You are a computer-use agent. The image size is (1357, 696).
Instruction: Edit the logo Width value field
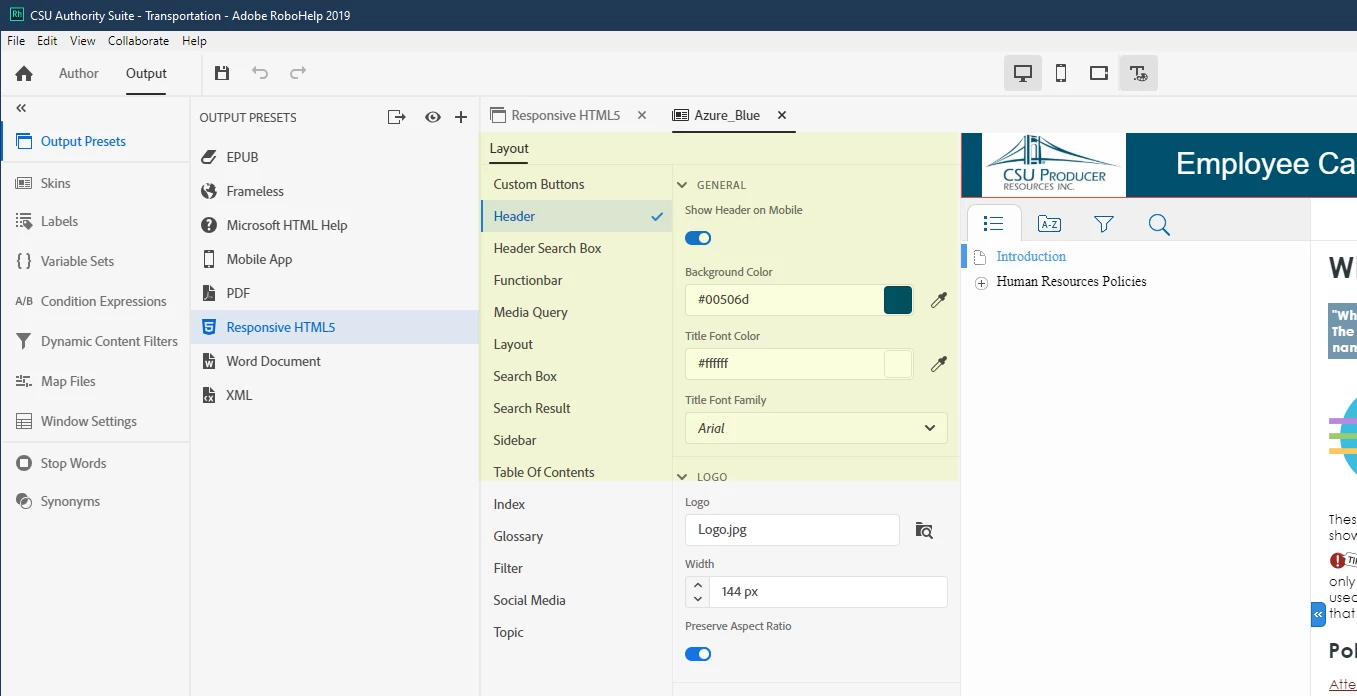point(828,592)
